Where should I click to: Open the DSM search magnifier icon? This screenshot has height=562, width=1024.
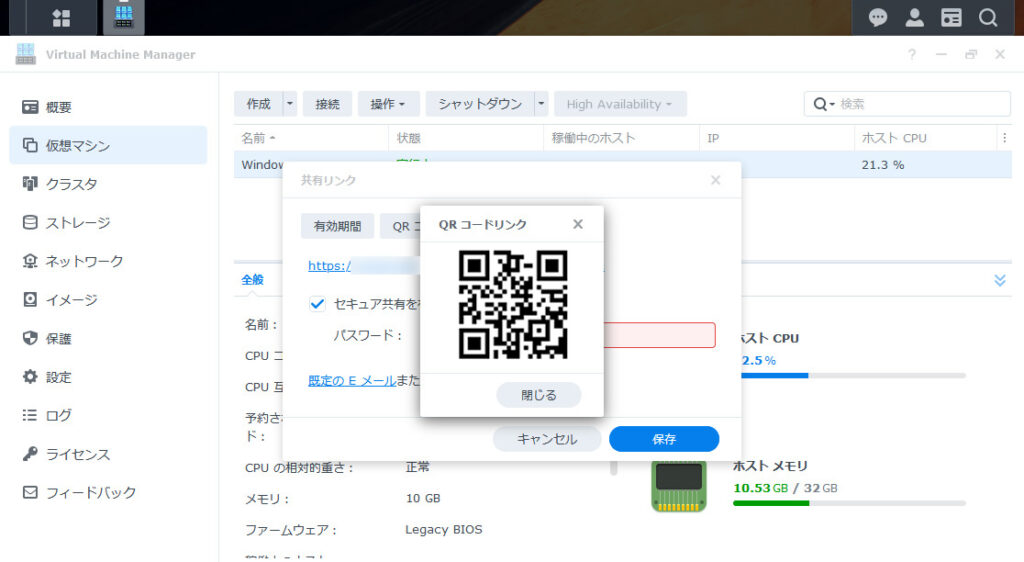click(x=988, y=18)
